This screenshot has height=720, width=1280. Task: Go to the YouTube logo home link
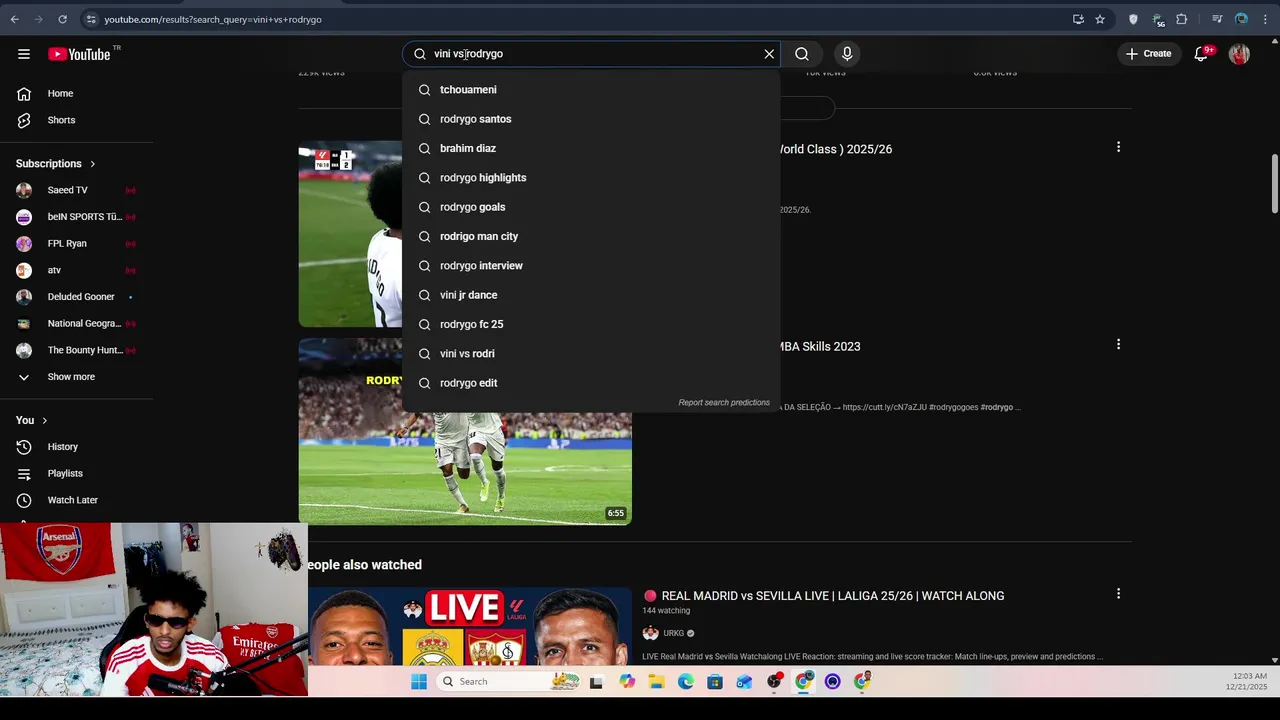(x=79, y=54)
